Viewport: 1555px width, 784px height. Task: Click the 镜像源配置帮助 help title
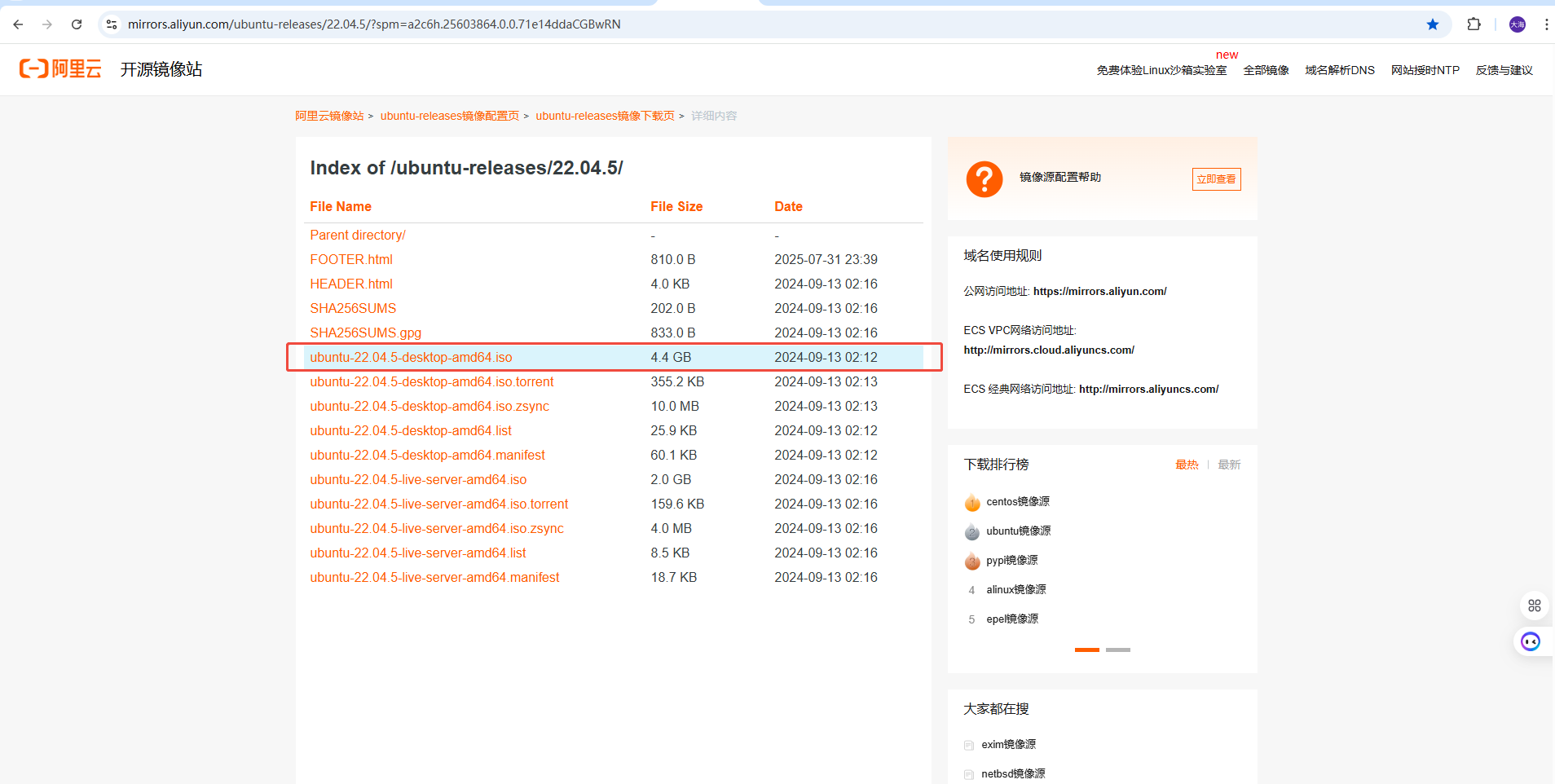1060,177
